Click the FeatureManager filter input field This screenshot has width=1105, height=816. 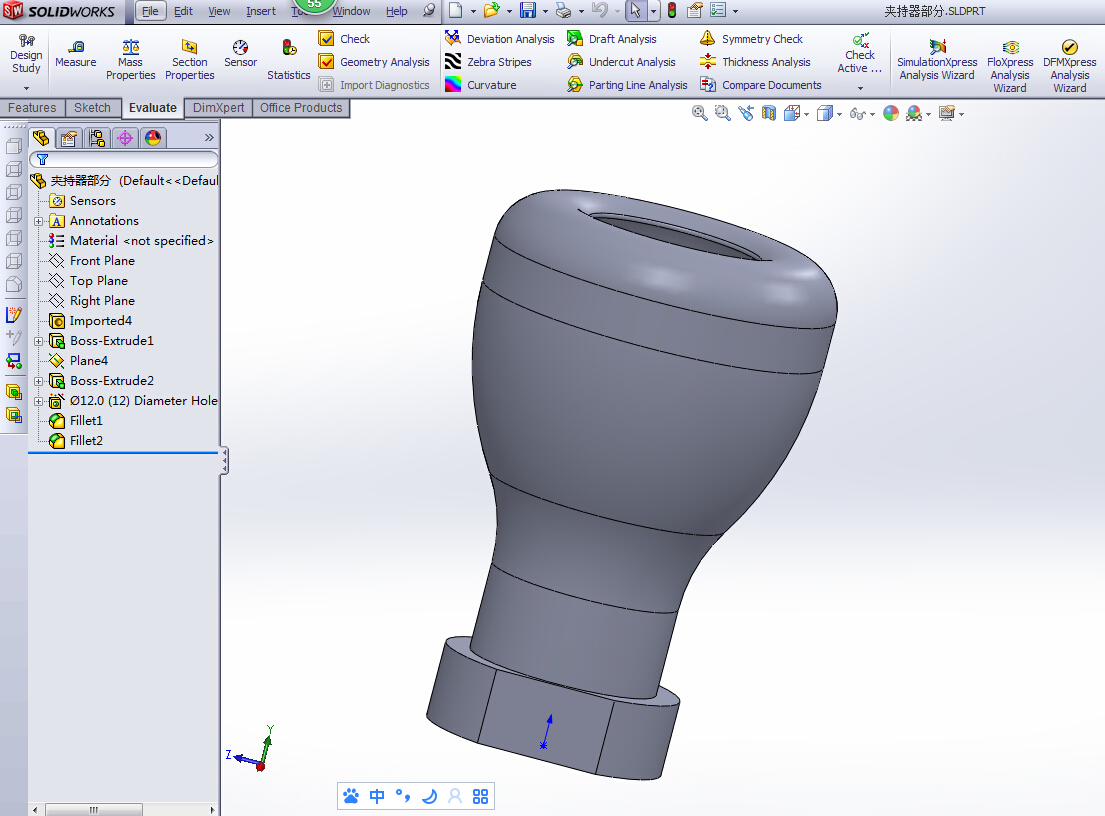coord(130,159)
